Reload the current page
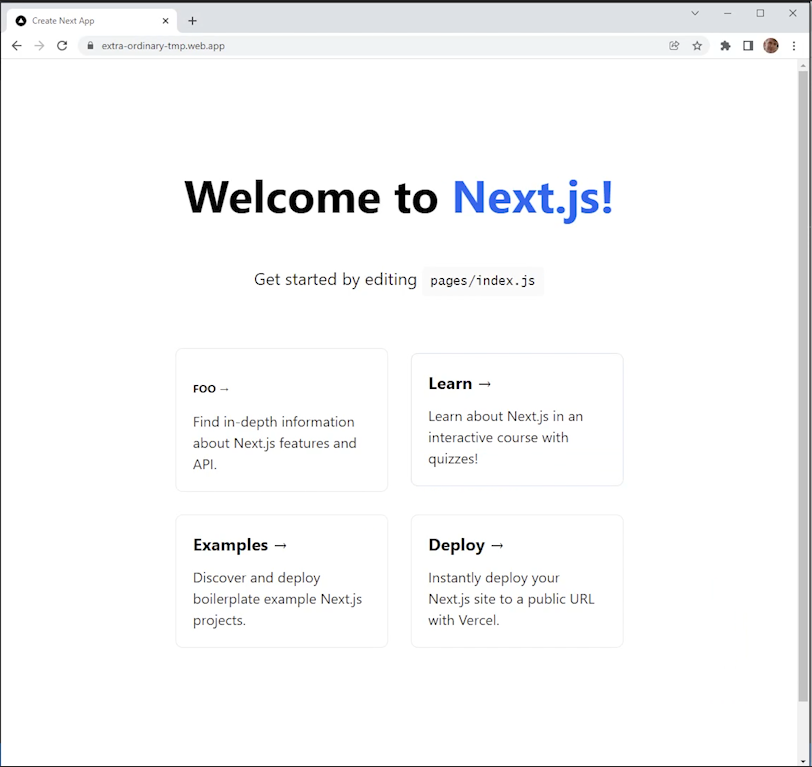812x767 pixels. (x=62, y=45)
